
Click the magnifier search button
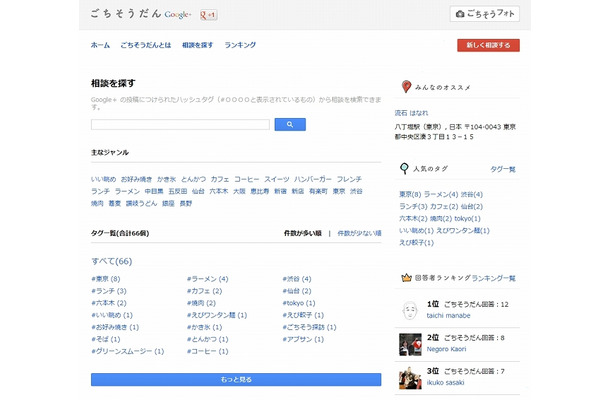290,125
